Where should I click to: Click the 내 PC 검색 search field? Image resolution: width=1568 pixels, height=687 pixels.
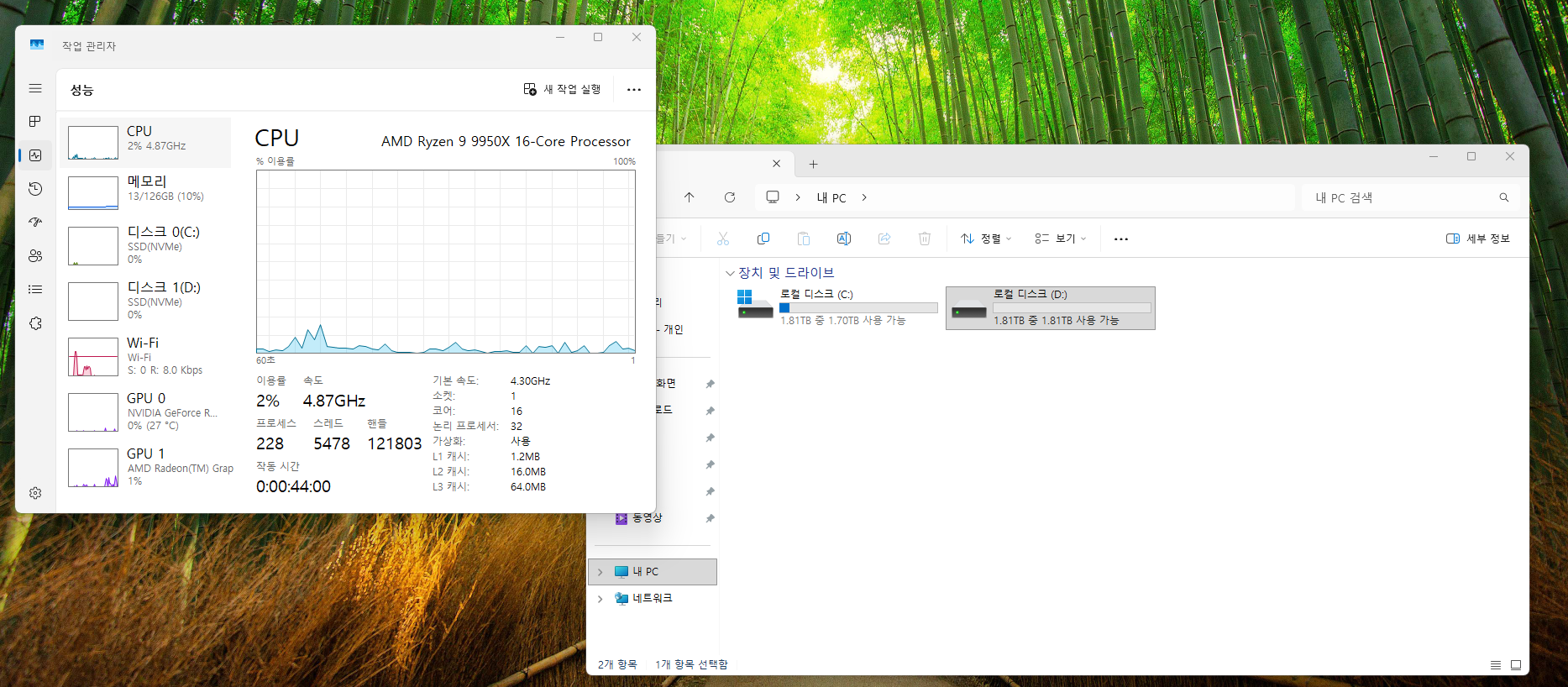[1403, 197]
